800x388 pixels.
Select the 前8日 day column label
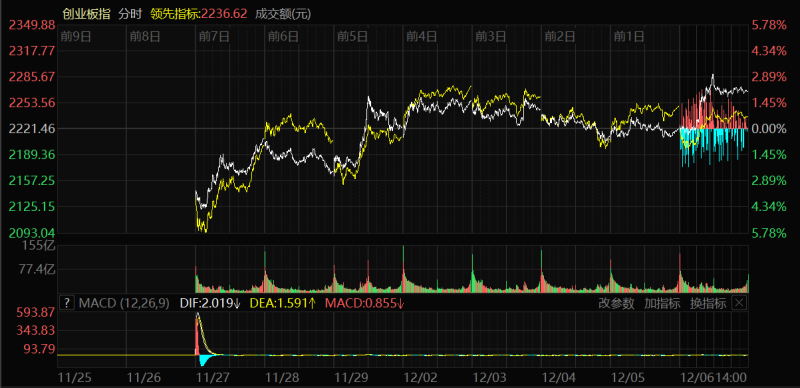click(x=145, y=36)
